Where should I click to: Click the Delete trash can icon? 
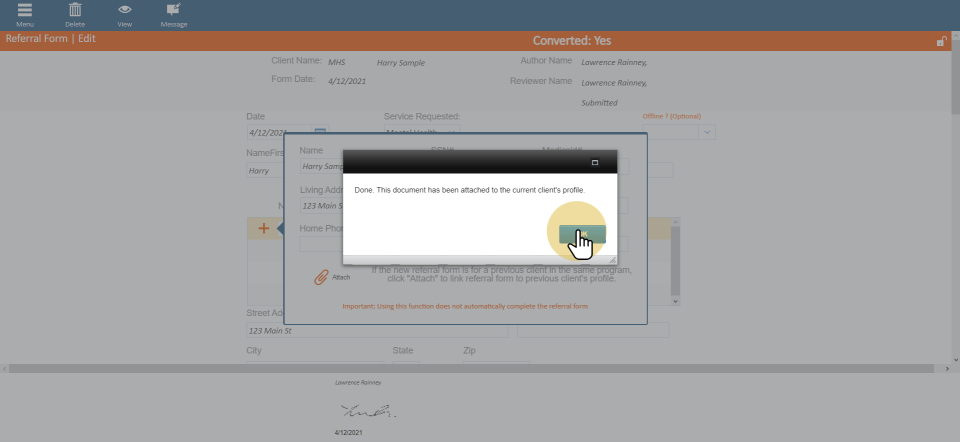pyautogui.click(x=75, y=10)
